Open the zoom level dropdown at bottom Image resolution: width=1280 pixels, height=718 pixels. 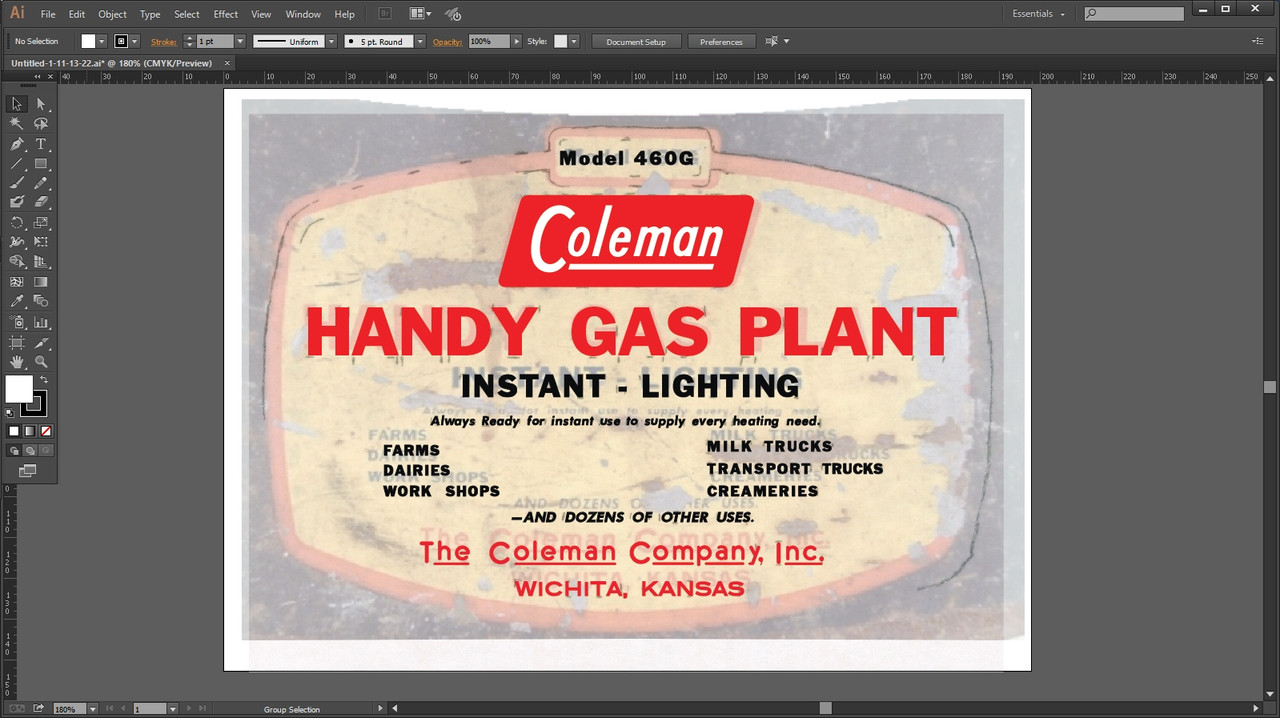pos(93,709)
